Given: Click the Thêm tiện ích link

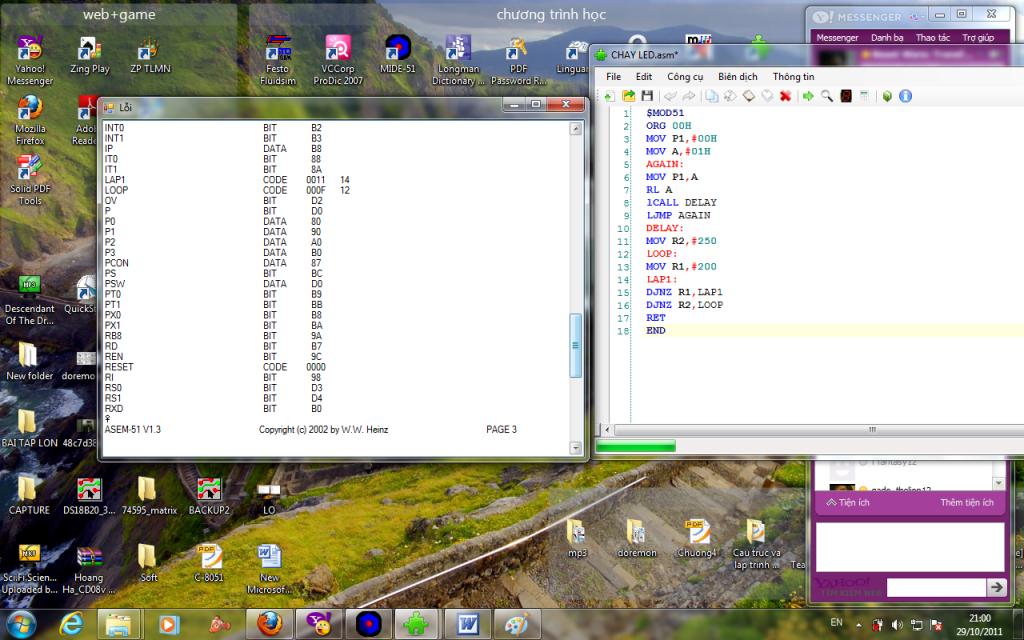Looking at the screenshot, I should tap(966, 503).
